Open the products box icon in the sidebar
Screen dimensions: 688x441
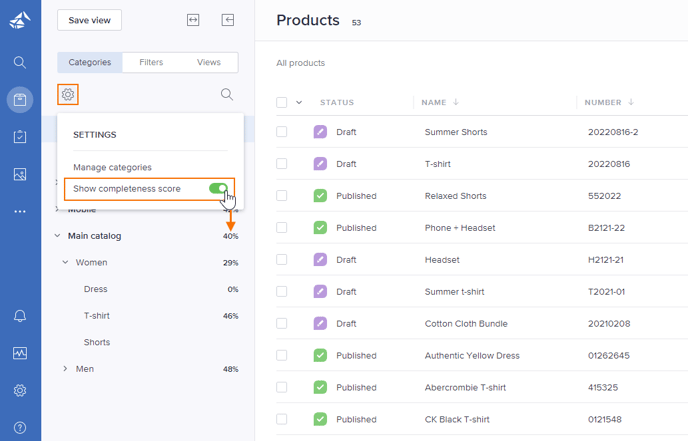(20, 100)
